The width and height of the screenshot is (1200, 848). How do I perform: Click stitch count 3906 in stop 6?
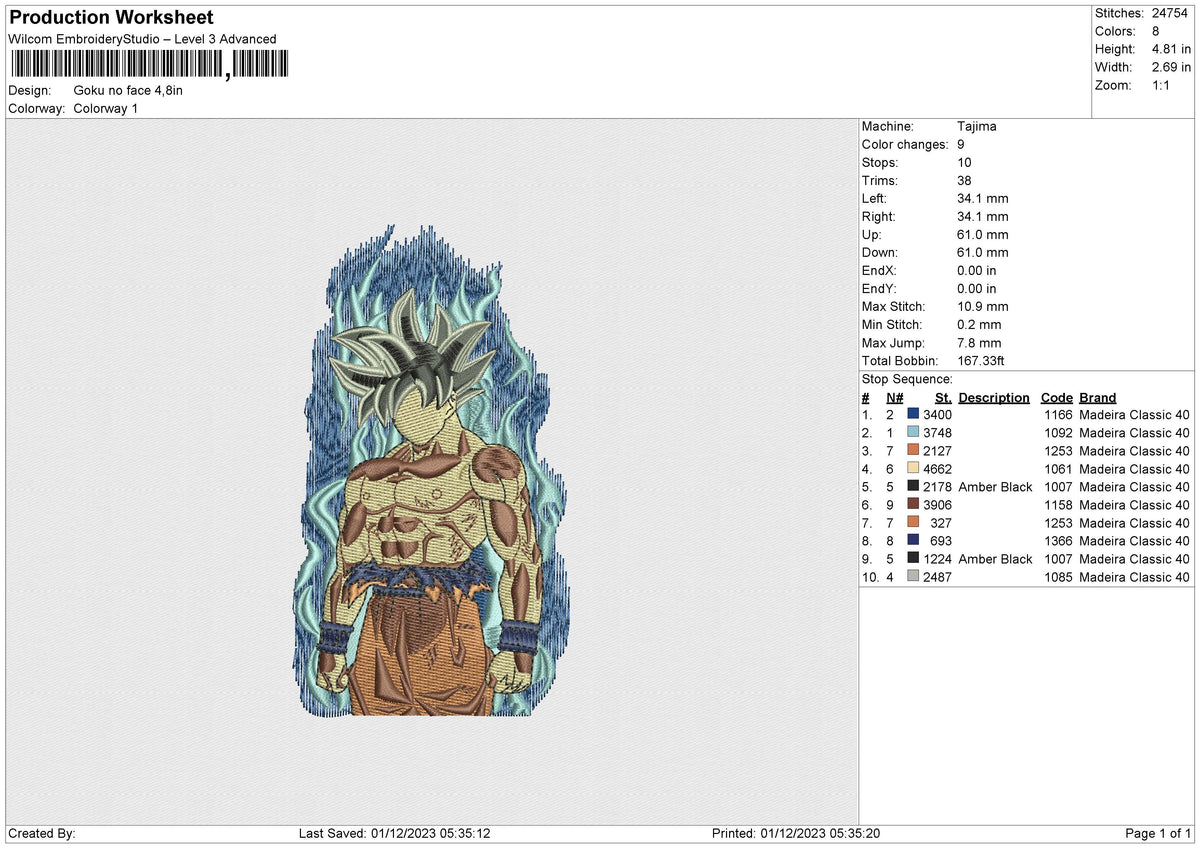(937, 504)
